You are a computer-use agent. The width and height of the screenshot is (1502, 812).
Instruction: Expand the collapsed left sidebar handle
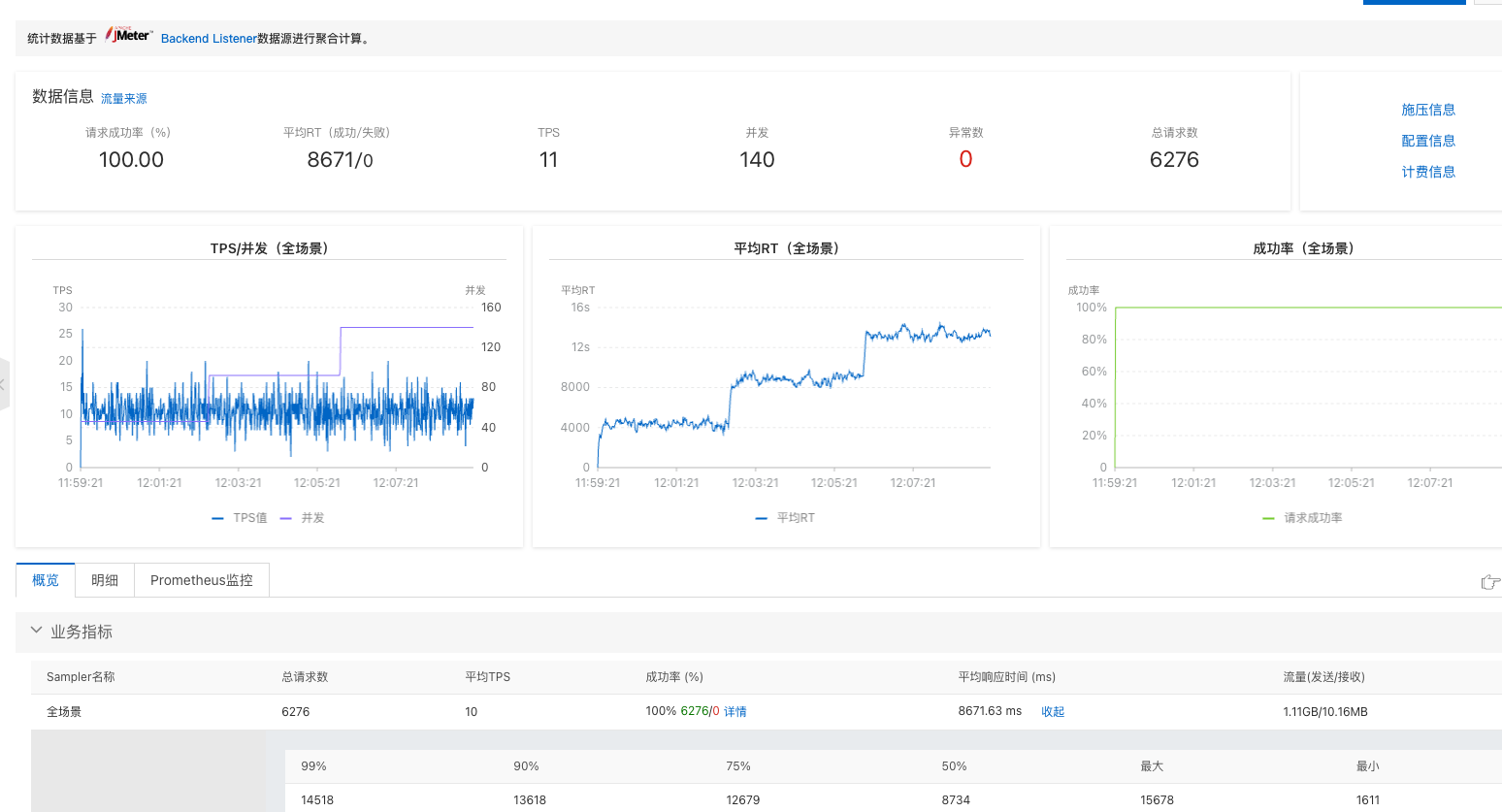click(4, 384)
